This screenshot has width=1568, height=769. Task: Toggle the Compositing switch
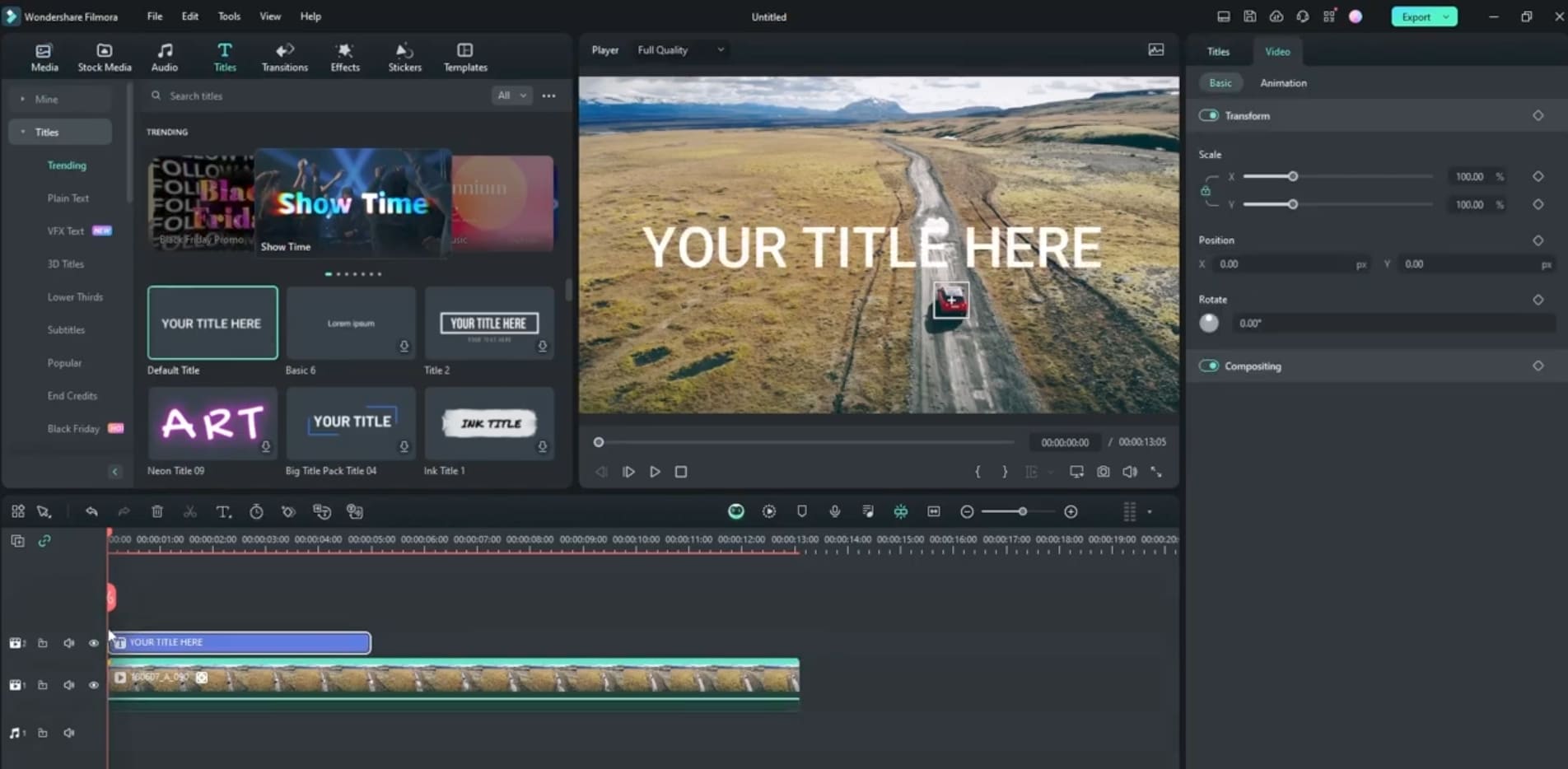point(1208,366)
